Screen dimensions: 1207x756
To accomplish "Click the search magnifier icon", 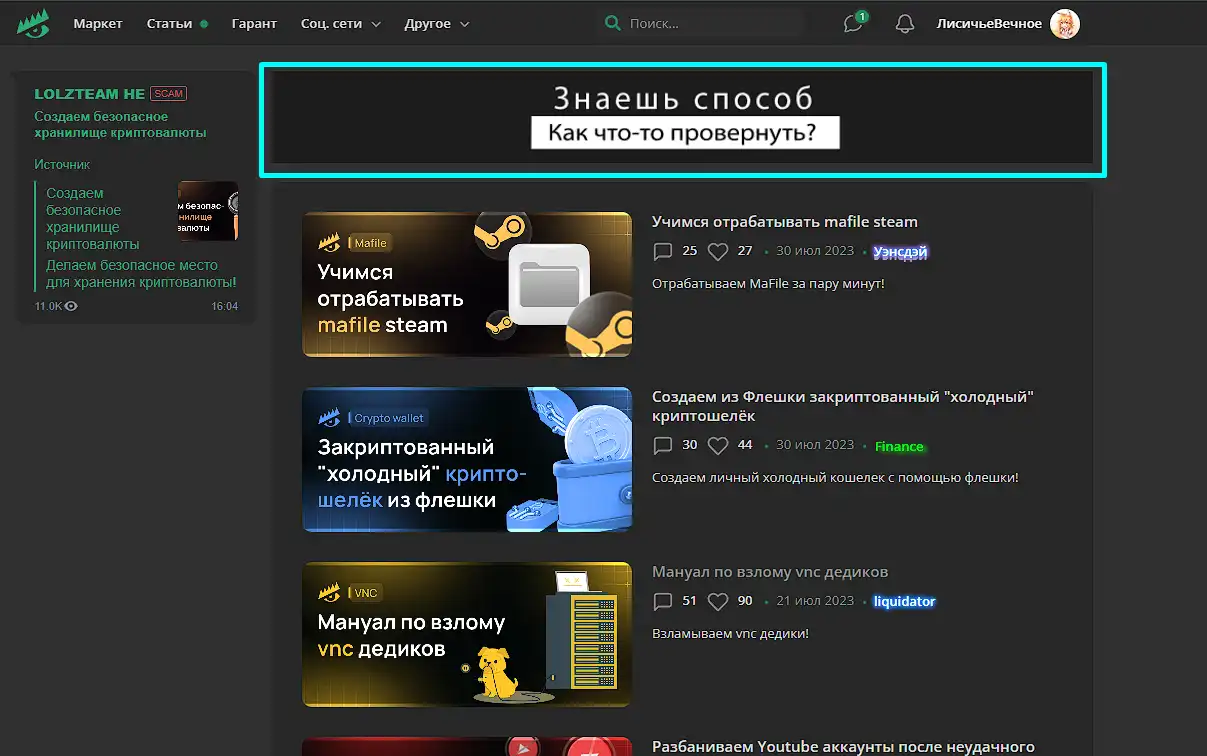I will (613, 23).
